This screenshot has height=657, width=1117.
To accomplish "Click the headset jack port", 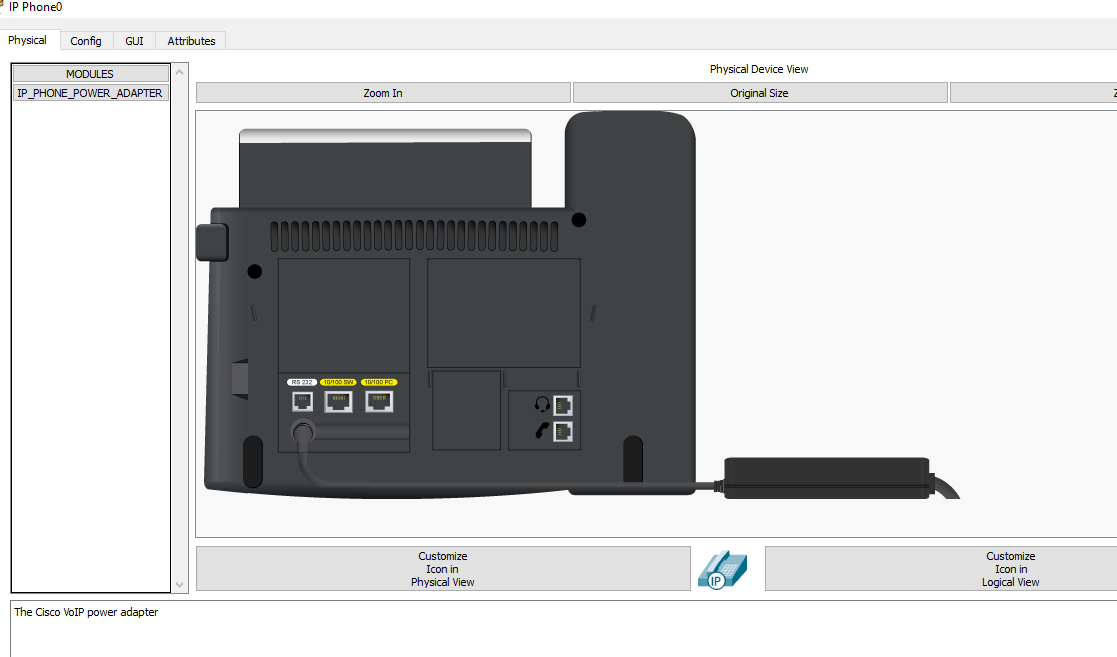I will tap(563, 405).
